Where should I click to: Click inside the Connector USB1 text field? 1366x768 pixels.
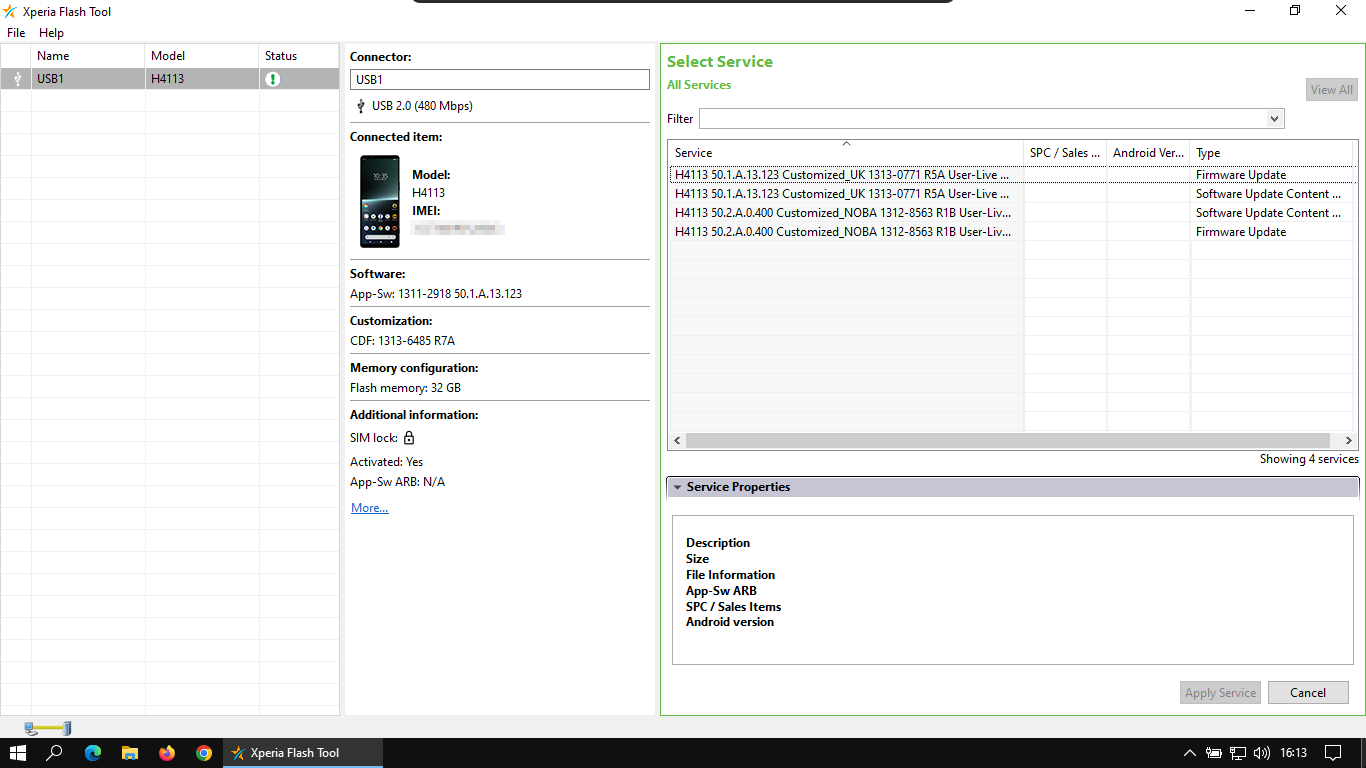tap(500, 80)
